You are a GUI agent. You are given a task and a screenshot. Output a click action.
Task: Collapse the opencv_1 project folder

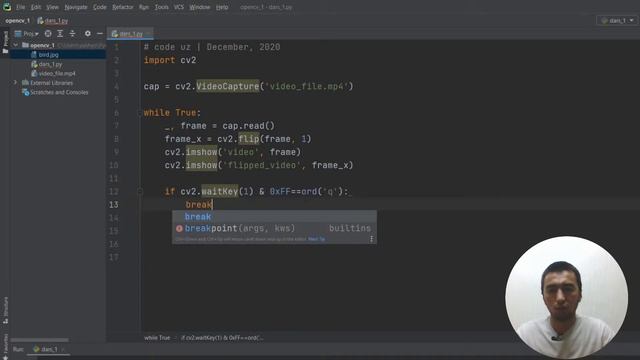click(16, 45)
